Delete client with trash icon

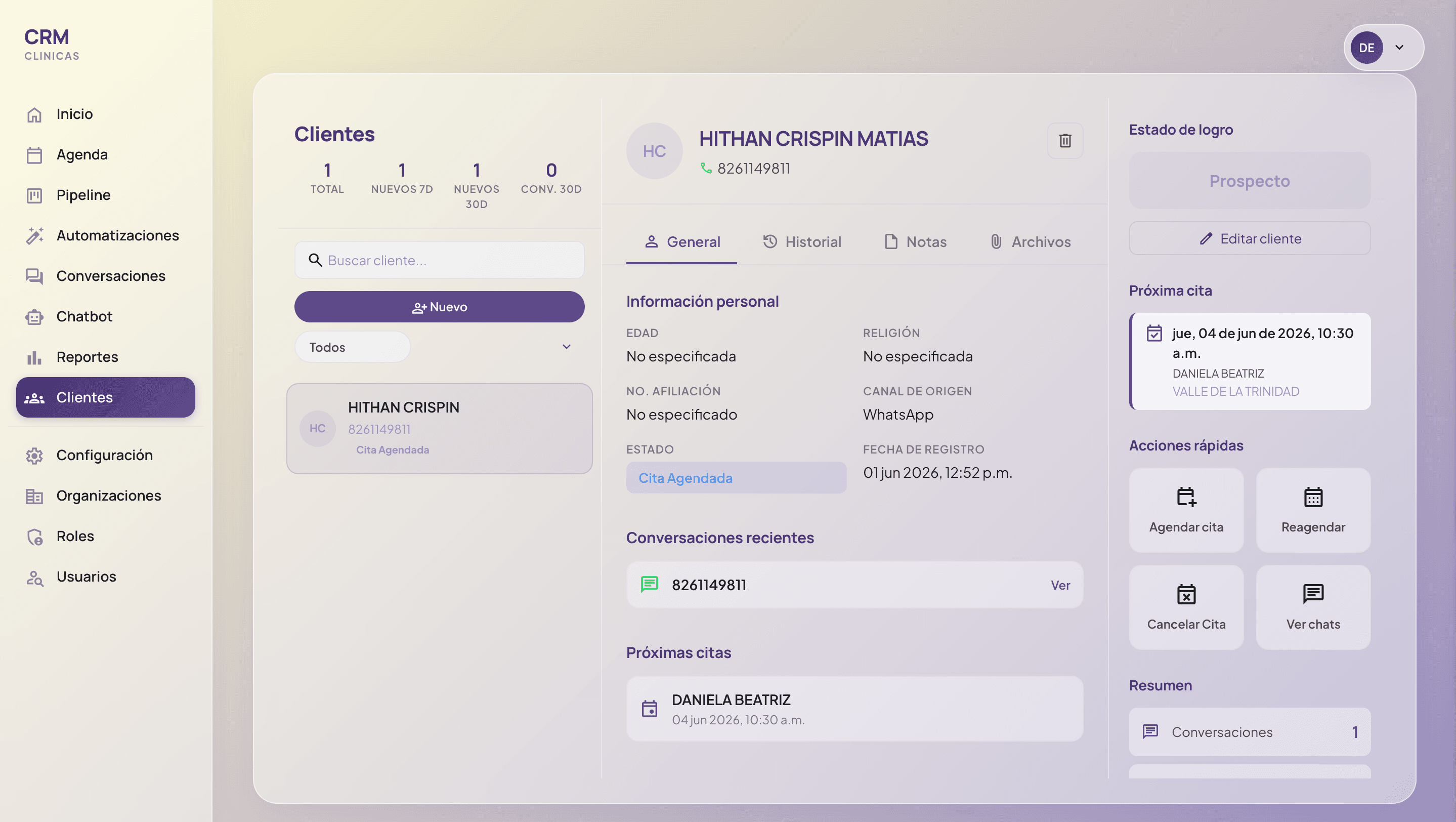(1065, 141)
